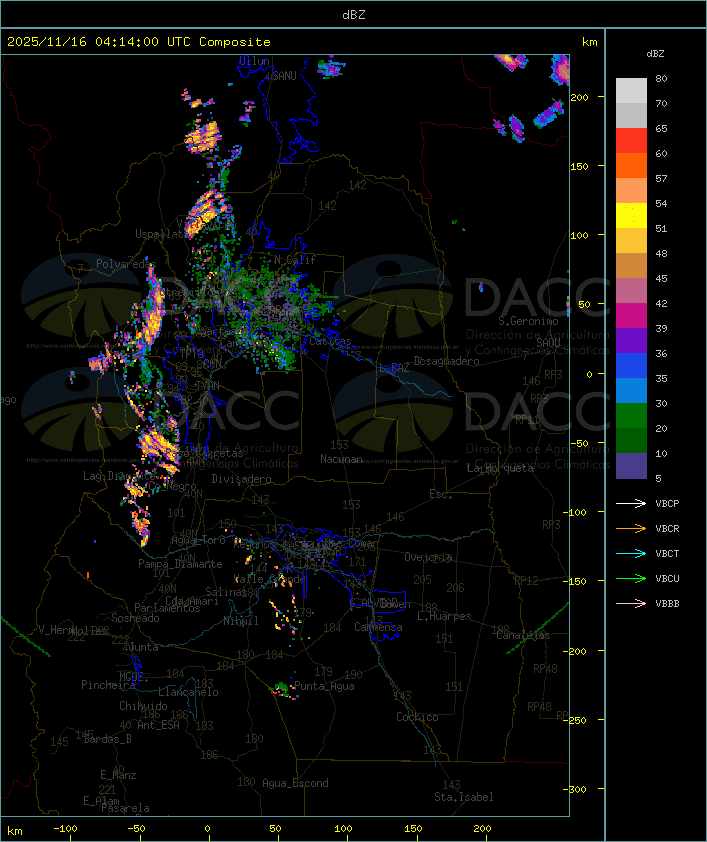The width and height of the screenshot is (707, 842).
Task: Select the violet purple legend swatch
Action: (x=631, y=341)
